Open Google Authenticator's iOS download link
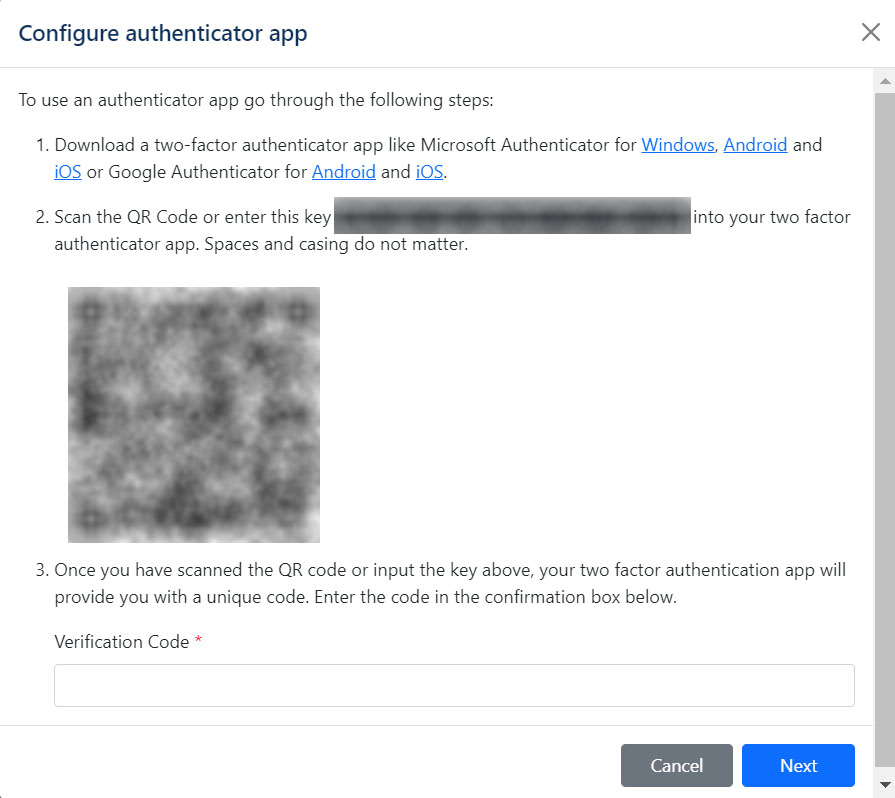Viewport: 895px width, 798px height. click(x=429, y=172)
